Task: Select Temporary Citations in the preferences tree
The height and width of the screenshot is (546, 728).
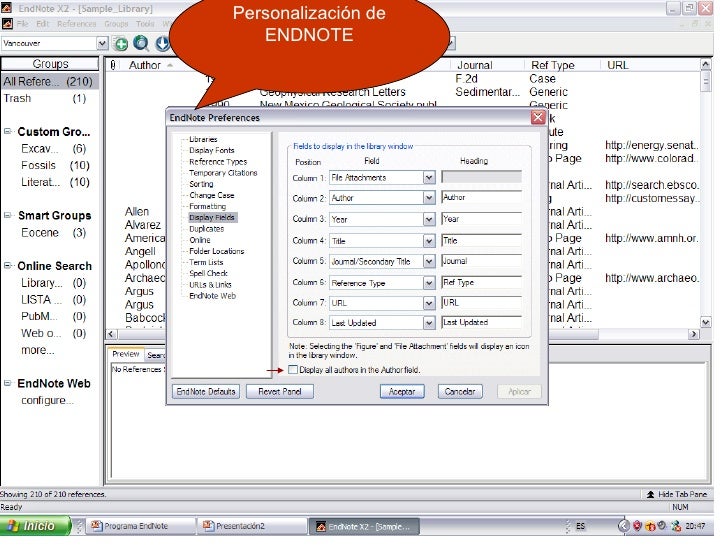Action: click(223, 173)
